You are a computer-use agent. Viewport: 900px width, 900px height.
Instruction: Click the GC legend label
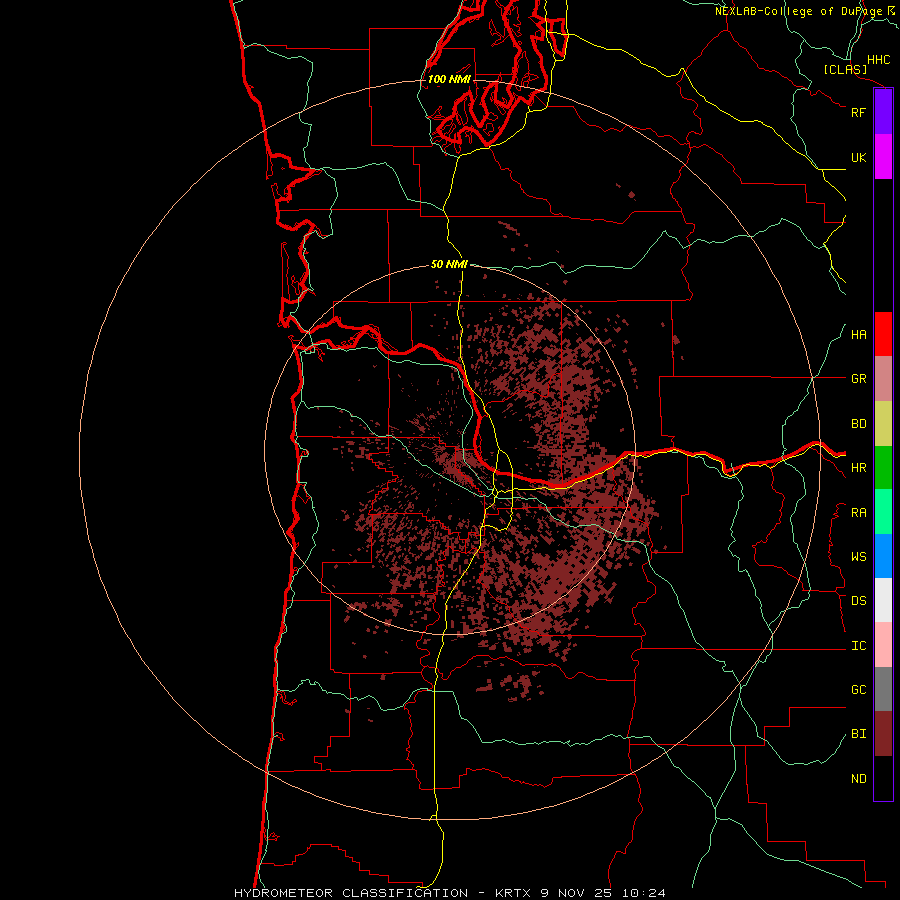pos(858,690)
